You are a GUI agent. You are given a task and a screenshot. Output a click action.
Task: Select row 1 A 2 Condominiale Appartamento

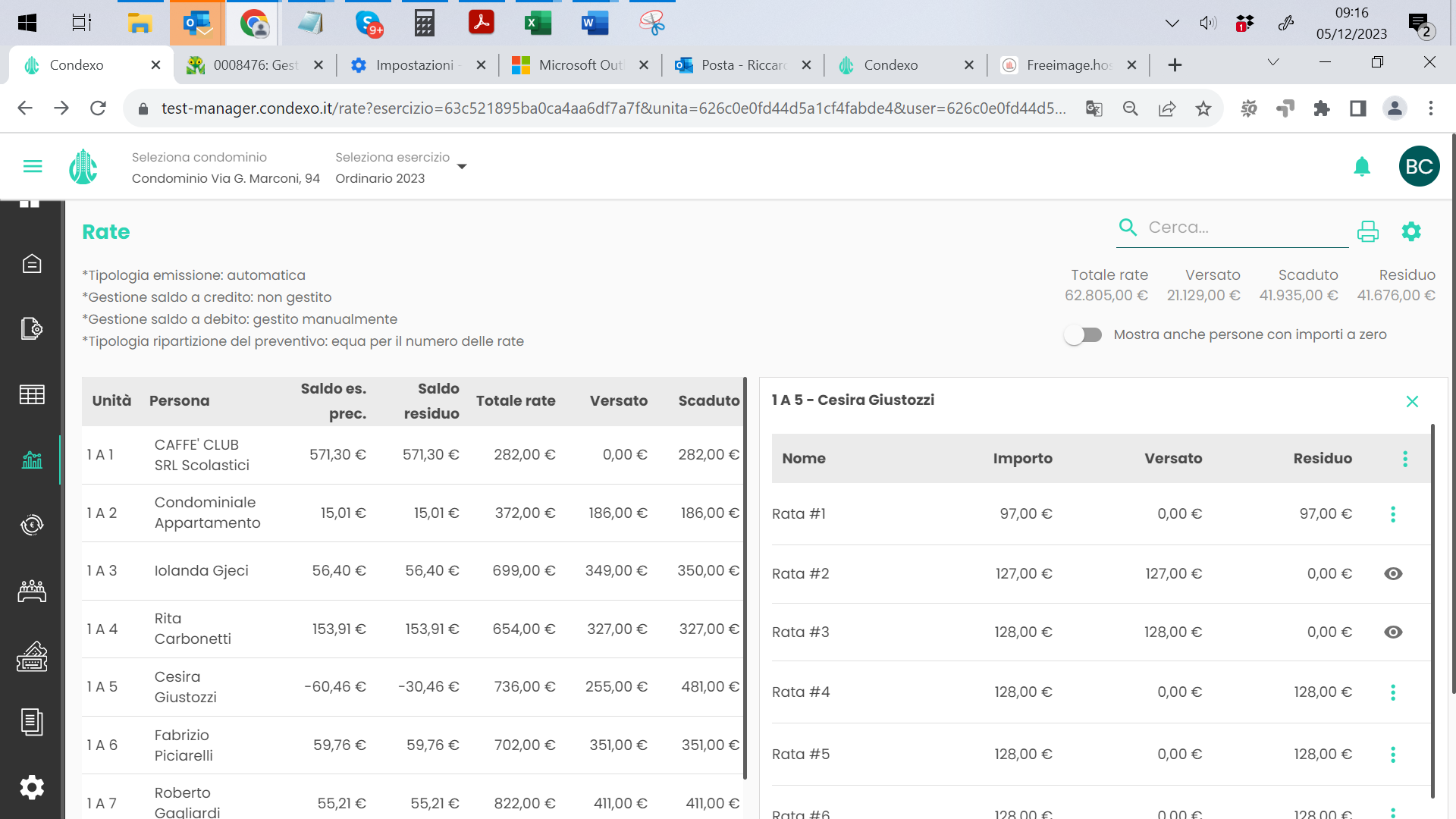pyautogui.click(x=413, y=513)
